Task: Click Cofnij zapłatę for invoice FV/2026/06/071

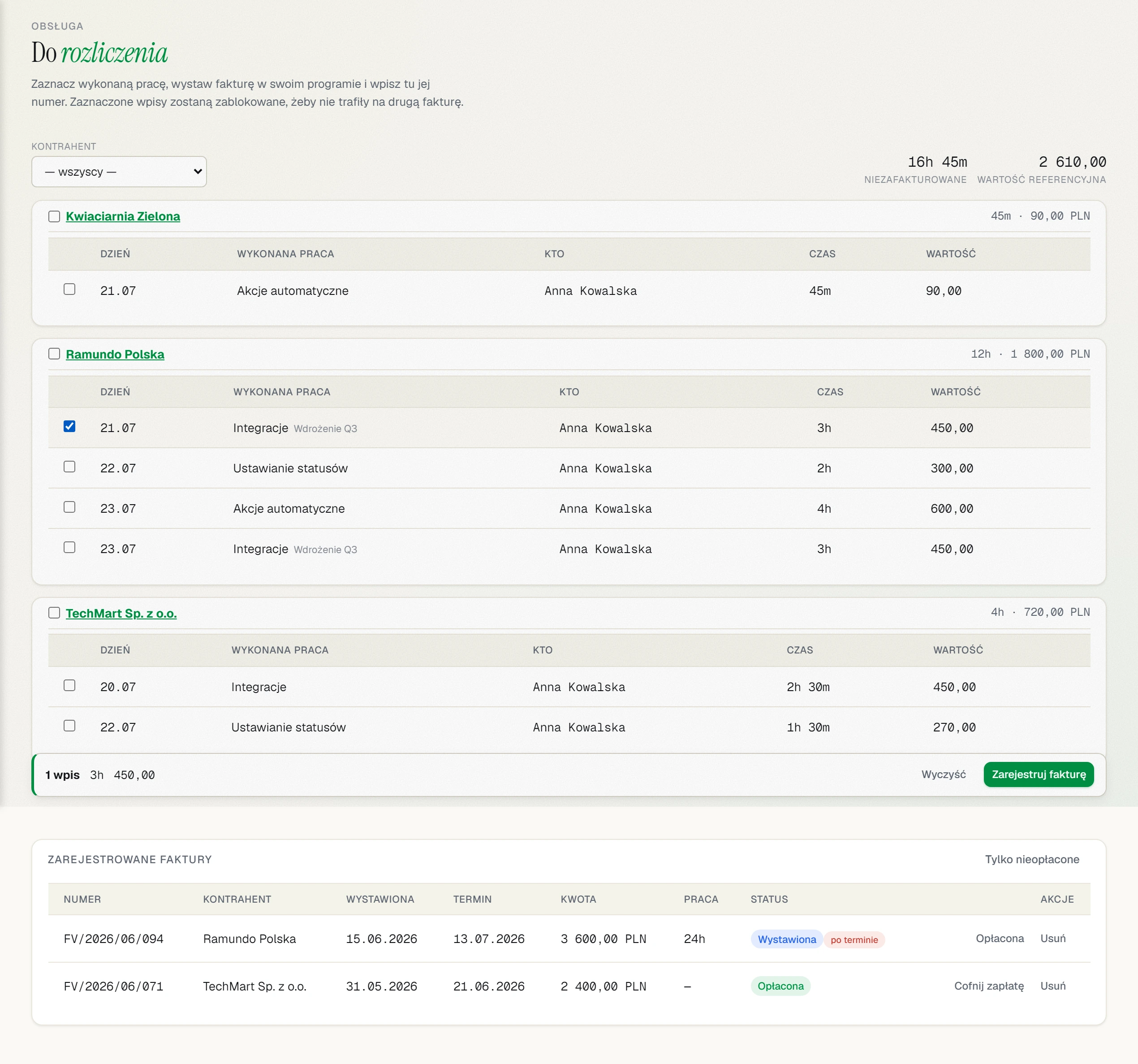Action: tap(989, 986)
